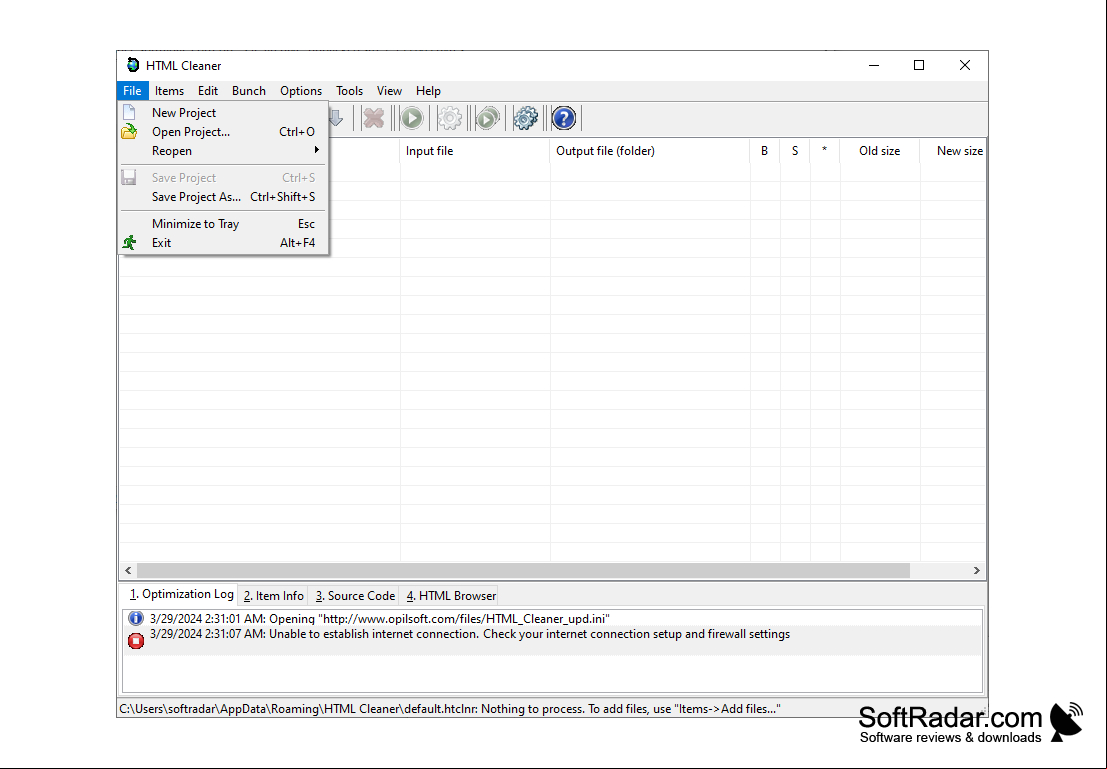The height and width of the screenshot is (769, 1107).
Task: Click the B column header
Action: coord(765,150)
